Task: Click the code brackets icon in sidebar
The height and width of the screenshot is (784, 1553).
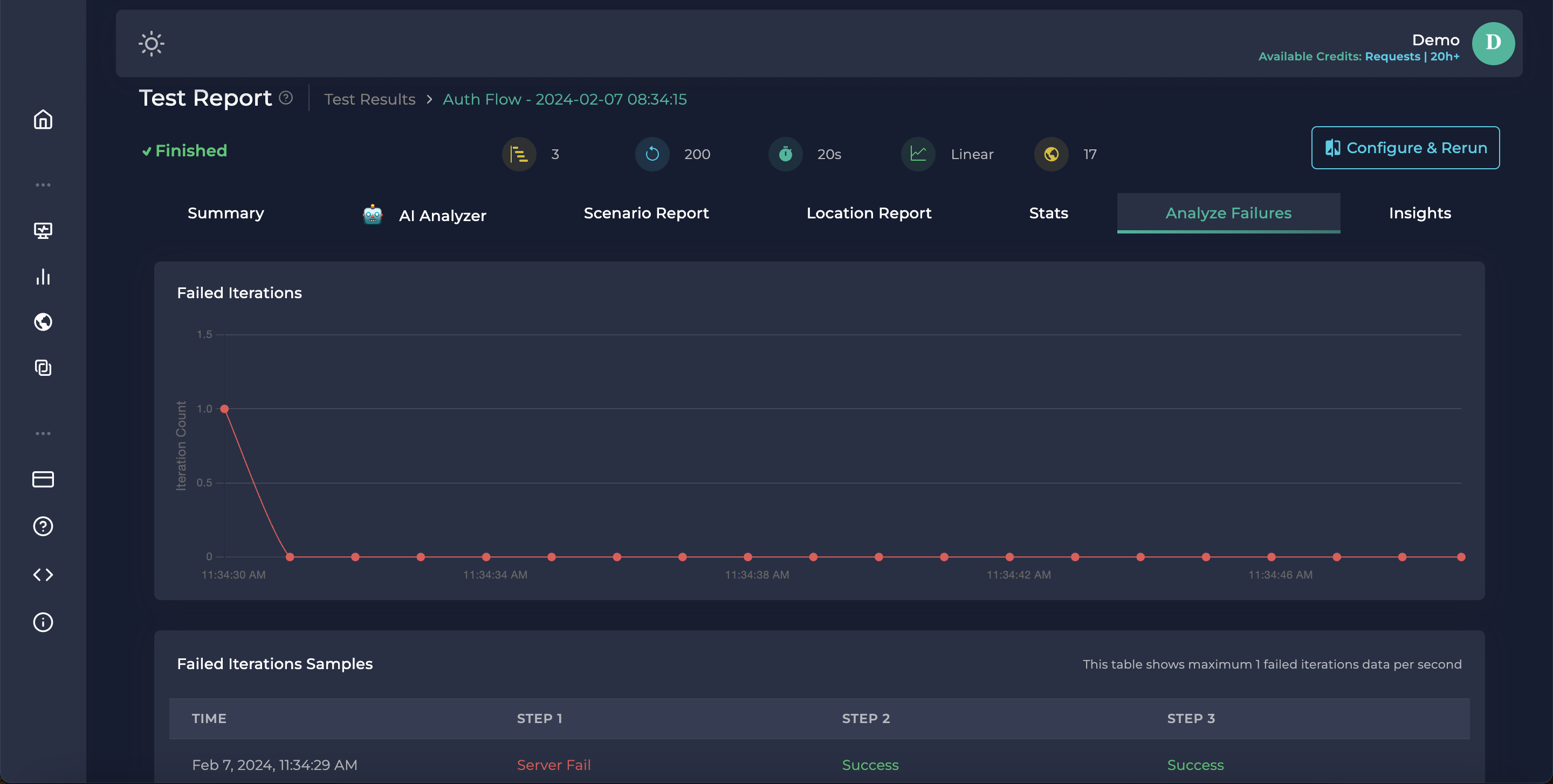Action: 43,575
